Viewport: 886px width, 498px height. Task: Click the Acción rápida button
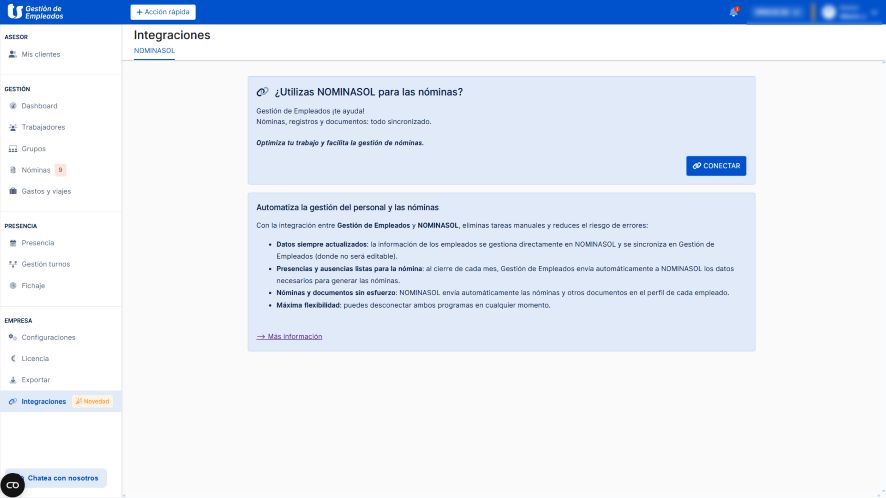tap(163, 12)
